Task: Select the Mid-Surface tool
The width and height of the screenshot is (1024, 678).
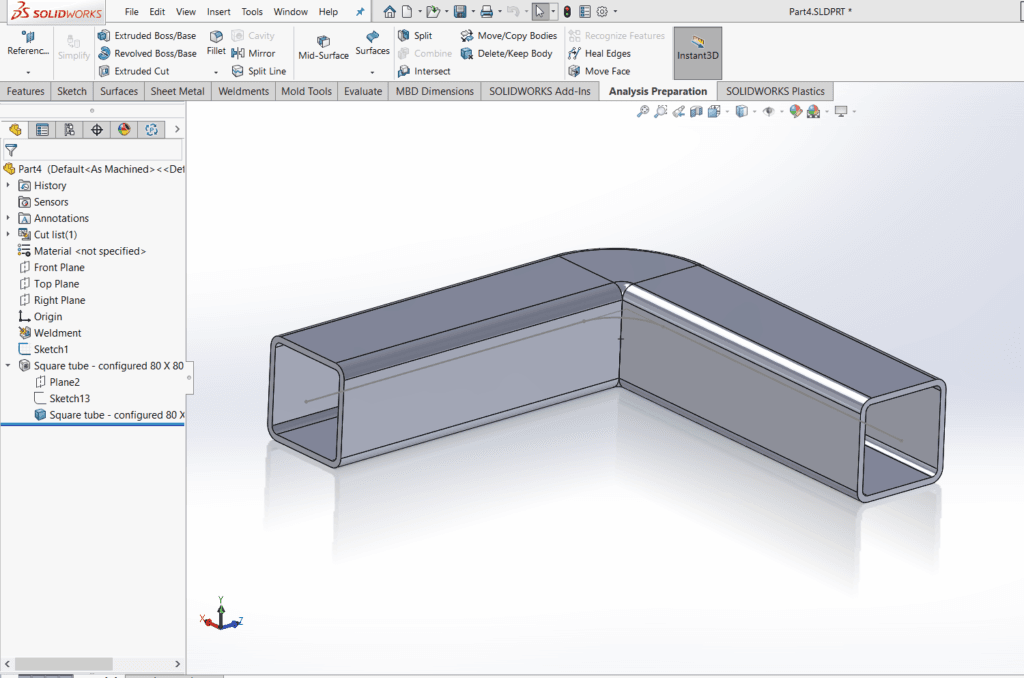Action: (323, 47)
